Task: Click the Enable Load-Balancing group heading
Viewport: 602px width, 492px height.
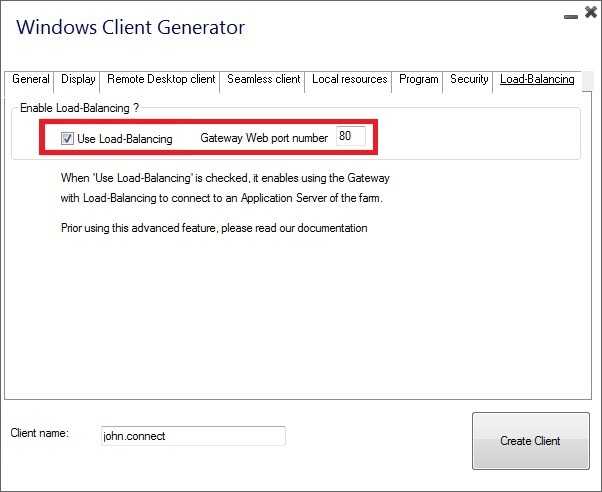Action: (80, 106)
